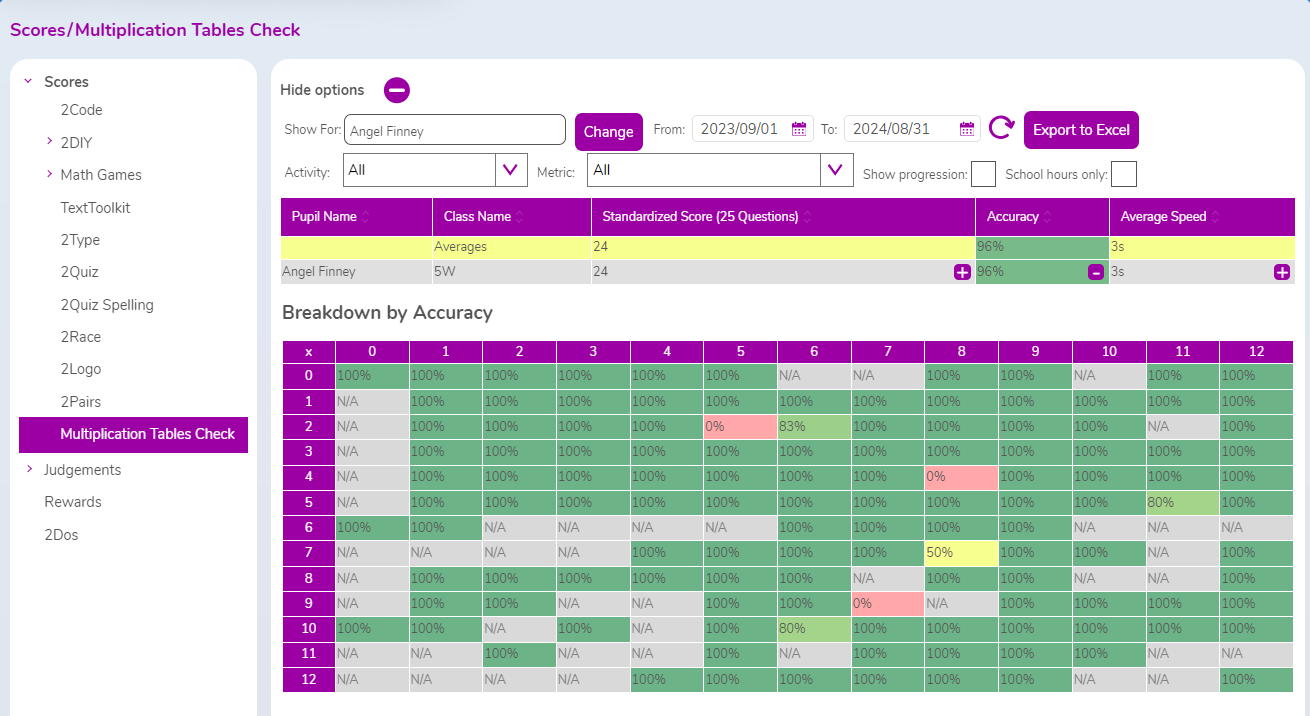Expand the Judgements section

28,469
